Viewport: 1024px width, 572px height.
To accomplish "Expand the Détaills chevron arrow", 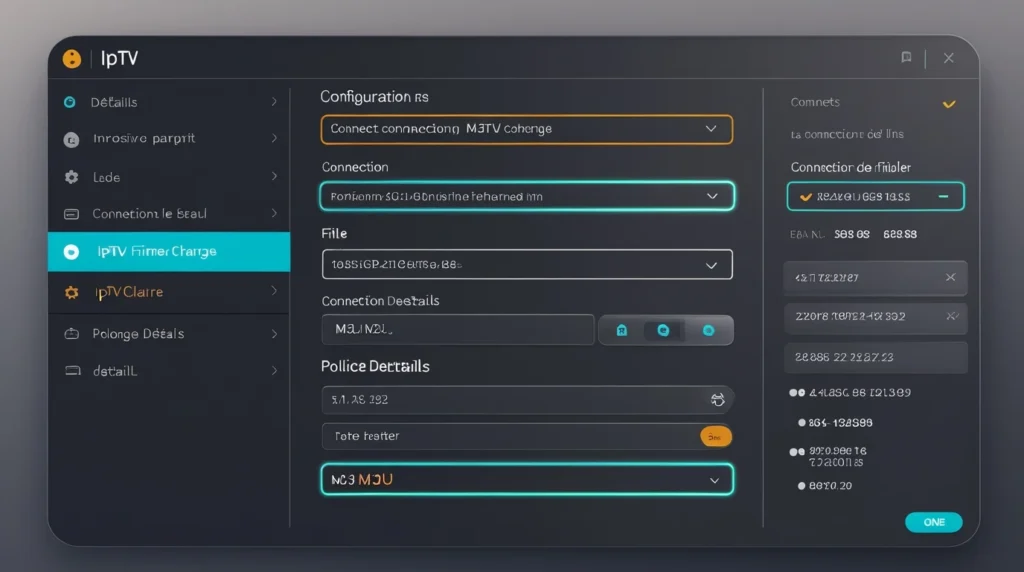I will (x=274, y=102).
